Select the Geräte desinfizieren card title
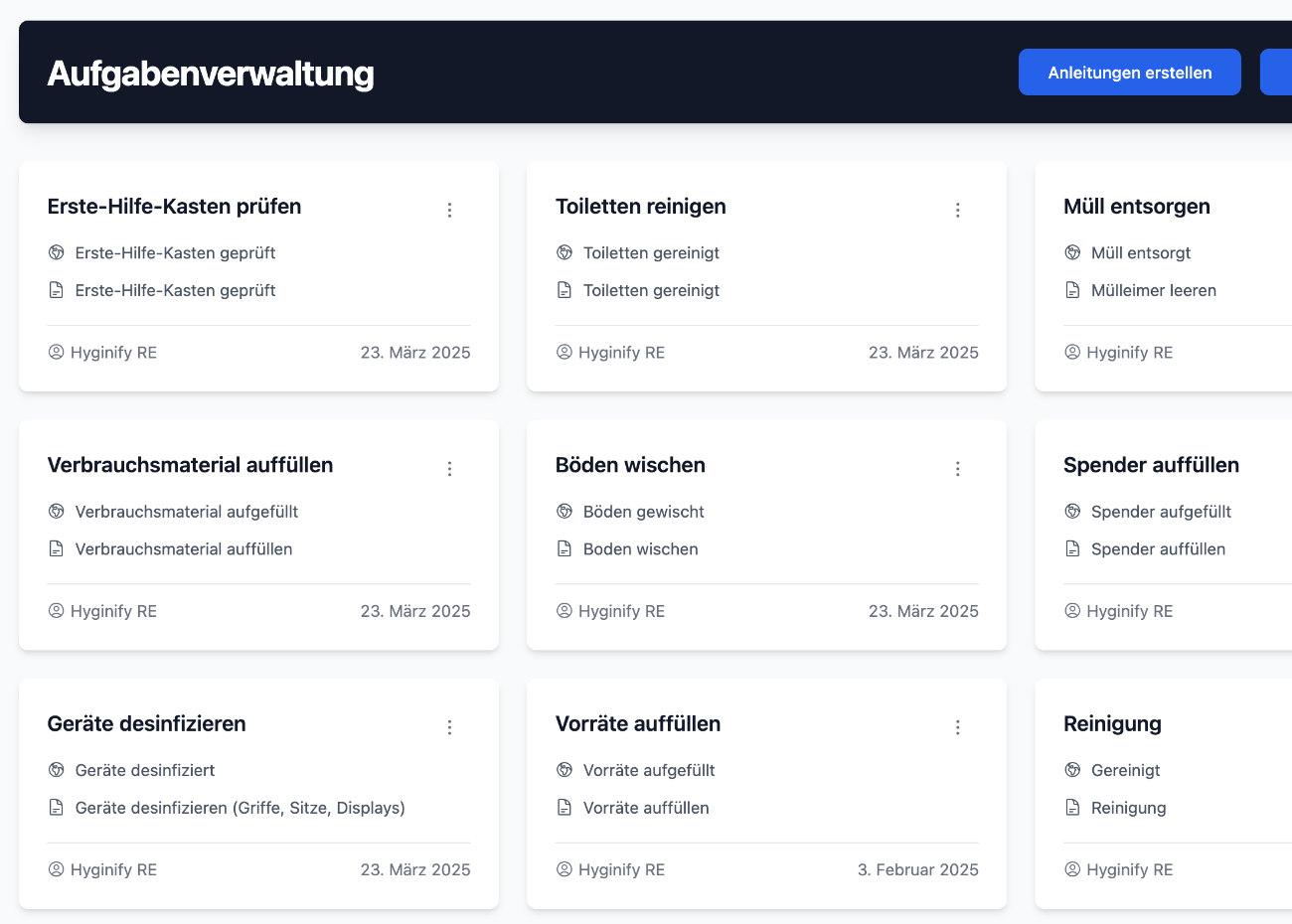Screen dimensions: 1292x924 [x=146, y=723]
